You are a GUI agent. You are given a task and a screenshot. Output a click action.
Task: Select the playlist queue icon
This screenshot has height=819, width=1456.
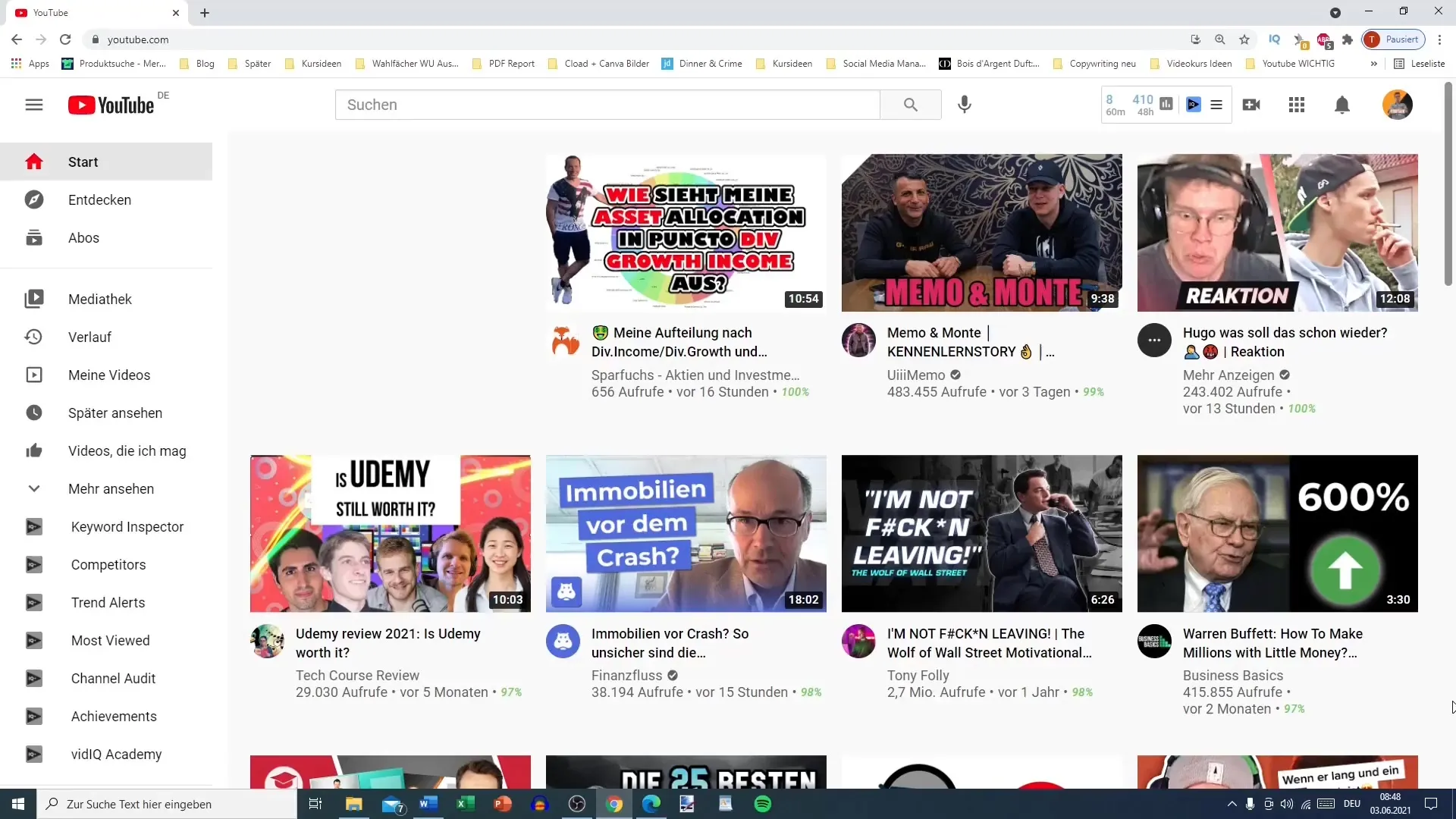1217,104
